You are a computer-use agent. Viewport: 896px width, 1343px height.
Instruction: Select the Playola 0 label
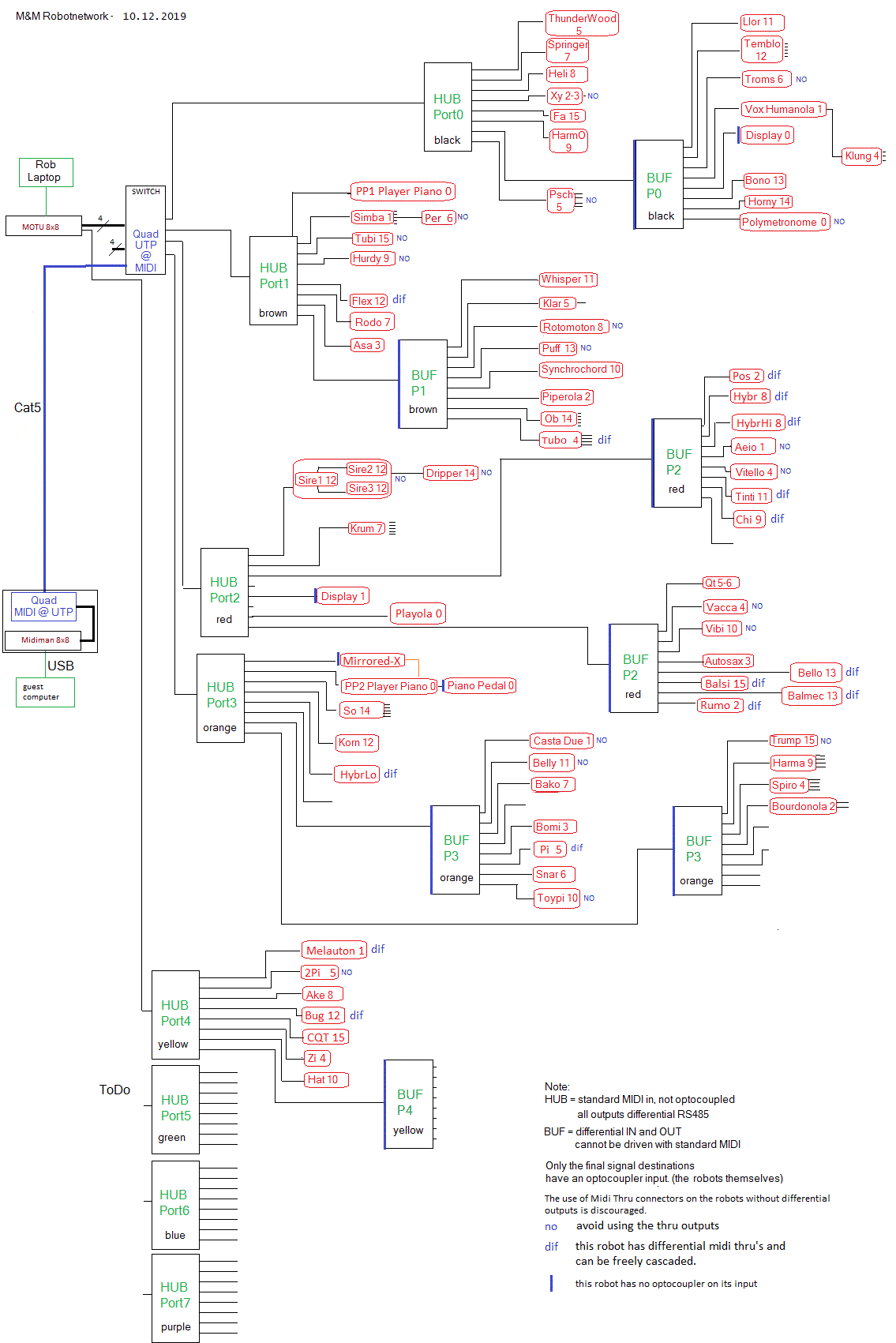(x=418, y=613)
